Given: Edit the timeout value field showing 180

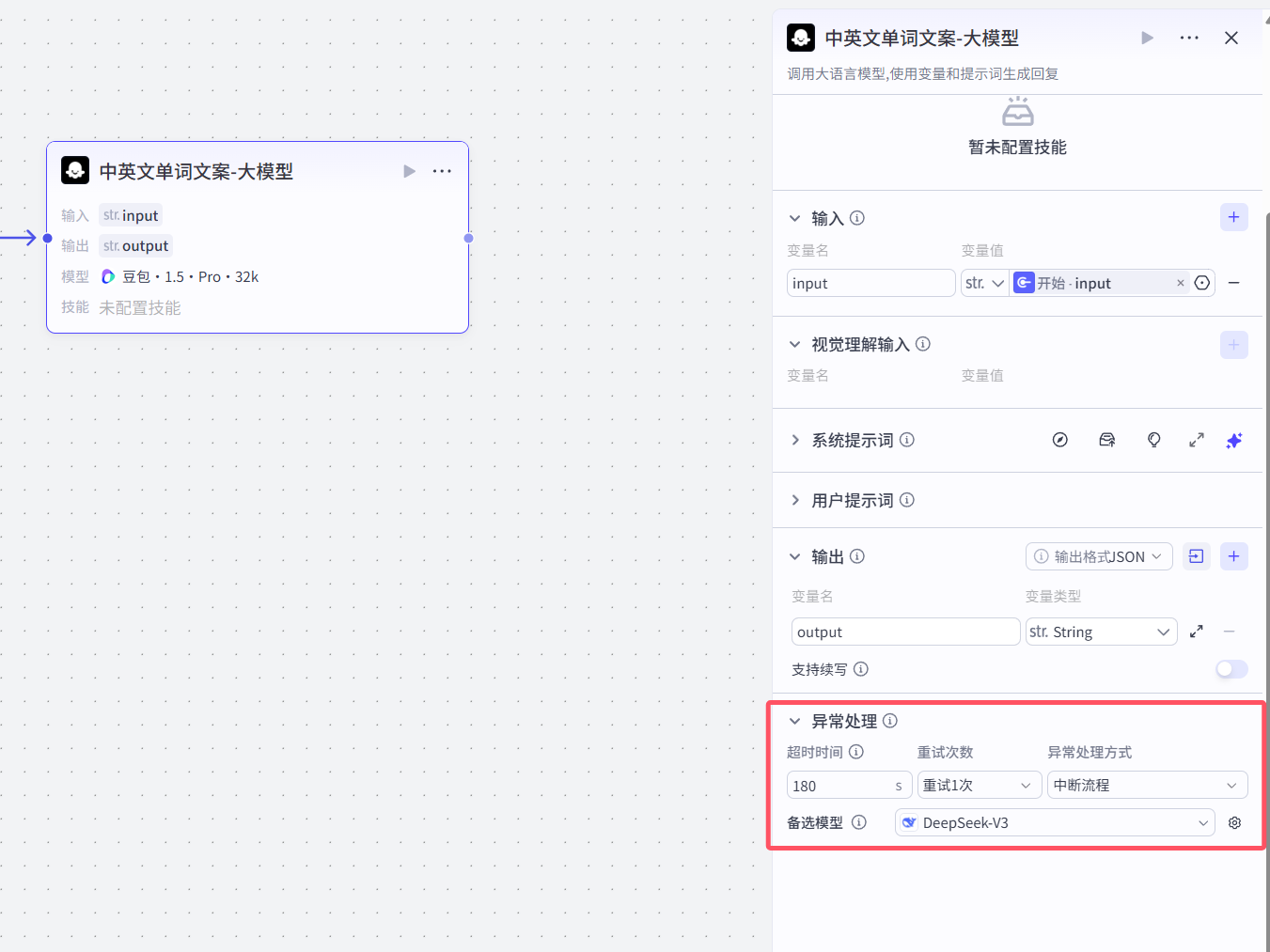Looking at the screenshot, I should 850,785.
